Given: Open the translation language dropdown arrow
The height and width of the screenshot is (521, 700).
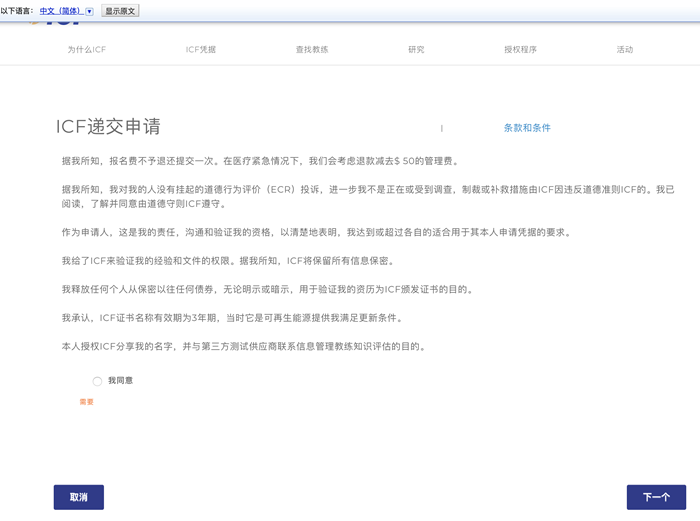Looking at the screenshot, I should [89, 11].
